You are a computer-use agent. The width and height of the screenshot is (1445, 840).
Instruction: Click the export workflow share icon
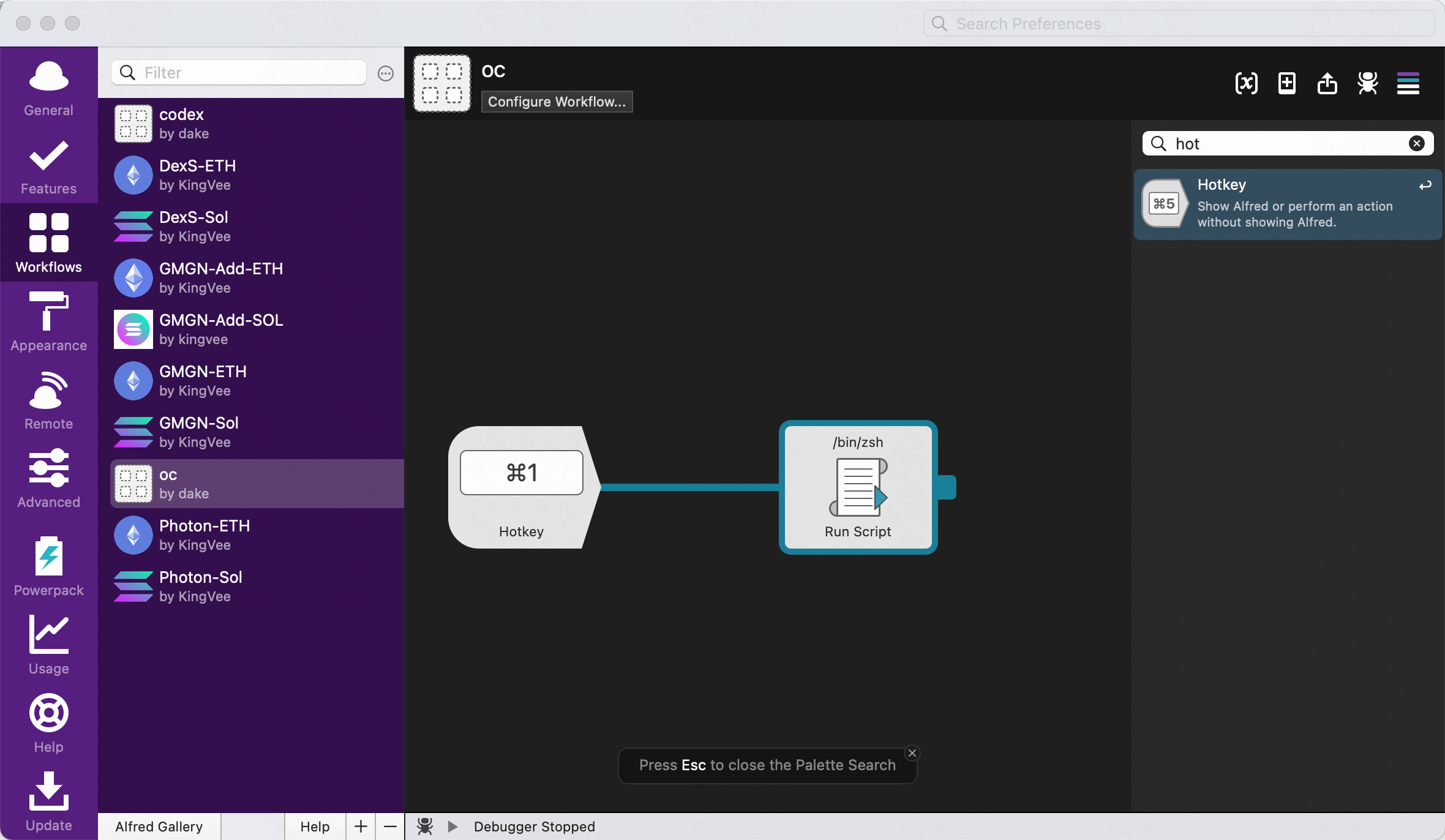[x=1327, y=83]
